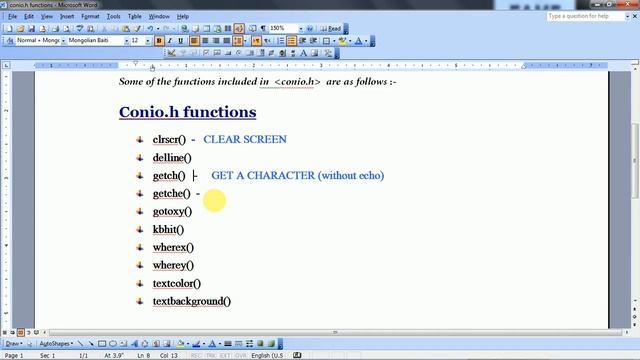Viewport: 640px width, 360px height.
Task: Click the Columns icon
Action: point(227,29)
